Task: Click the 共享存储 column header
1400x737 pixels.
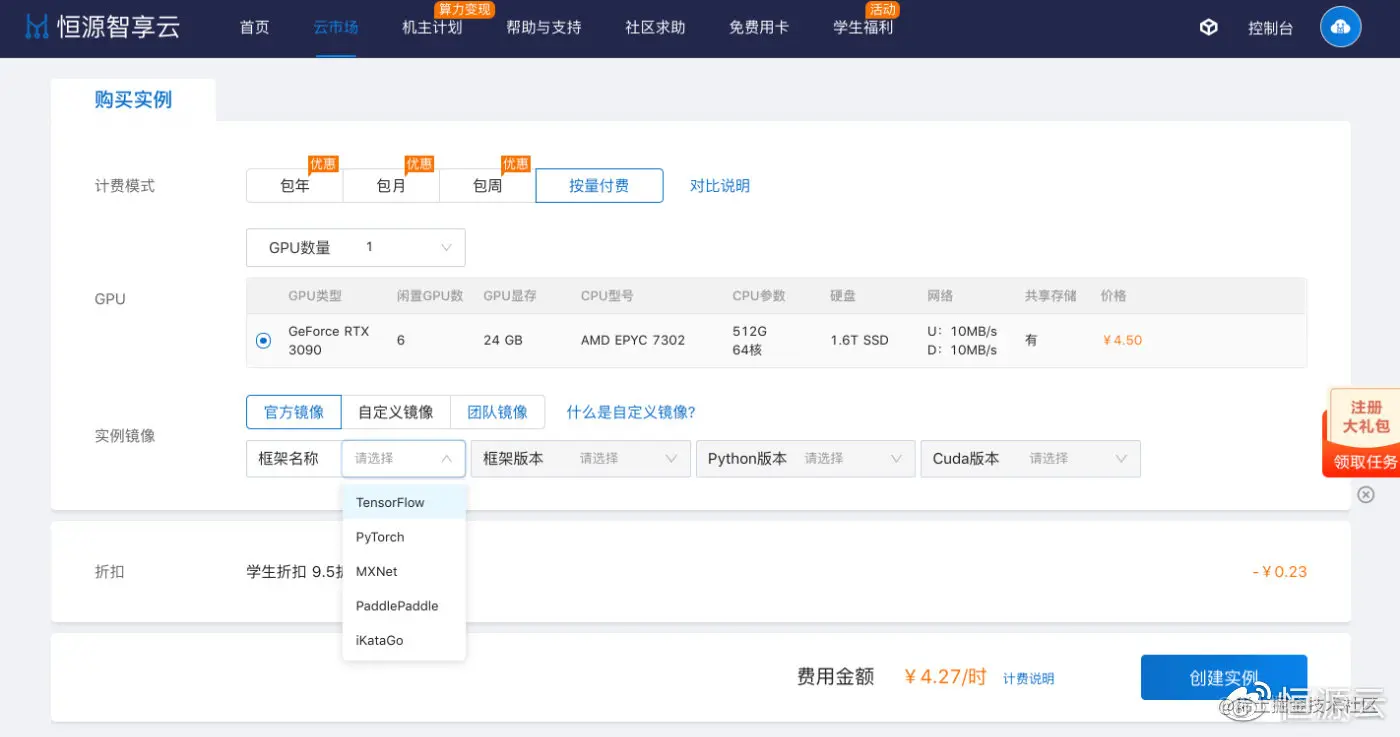Action: (1050, 296)
